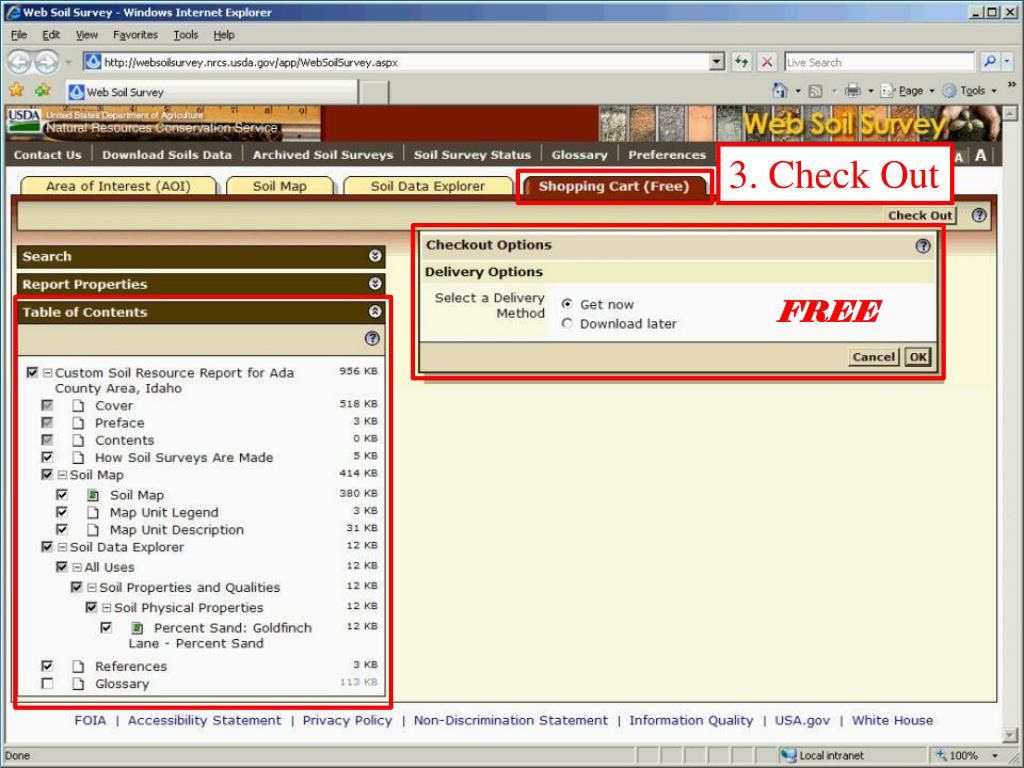Open the Area of Interest (AOI) tab
Screen dimensions: 1024x768
coord(118,186)
